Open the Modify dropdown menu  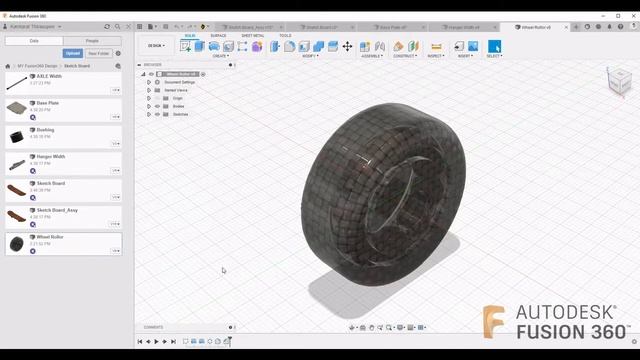[x=311, y=56]
